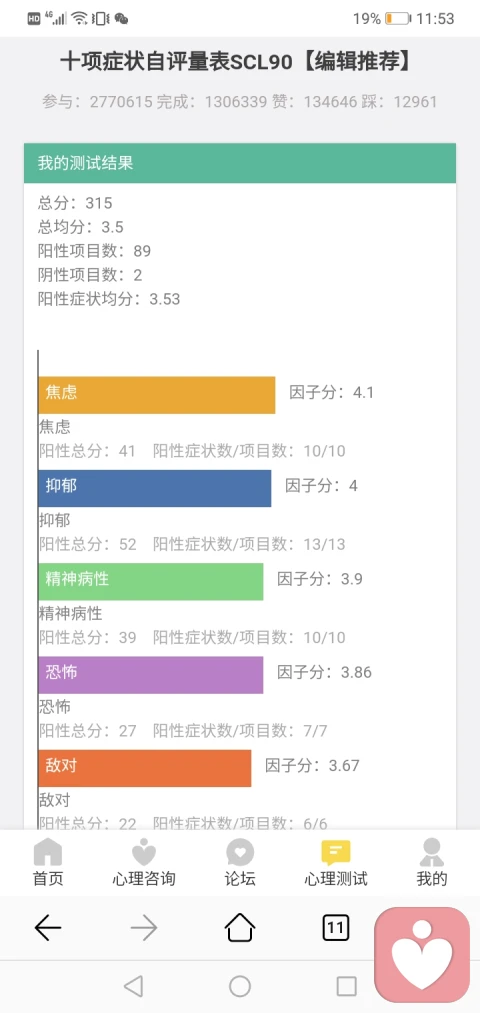Select the purple 恐怖 bar
This screenshot has height=1013, width=480.
pyautogui.click(x=151, y=675)
